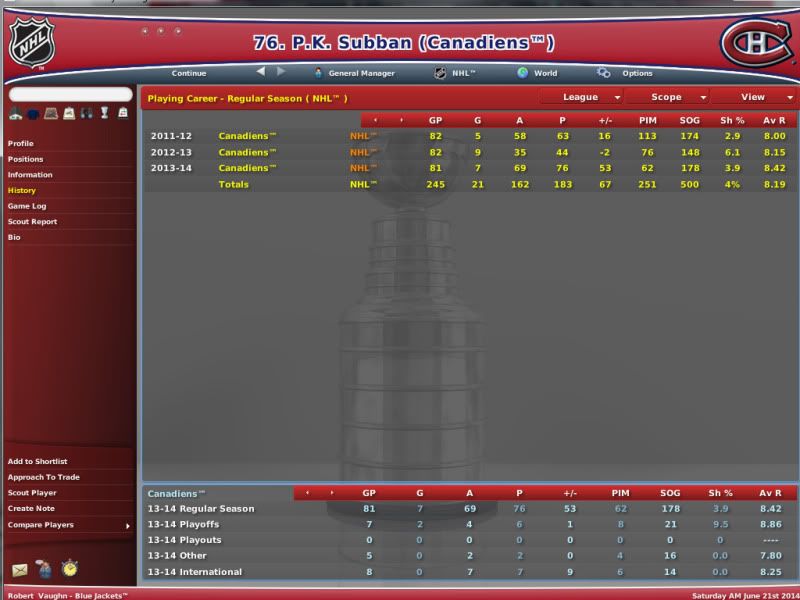Viewport: 800px width, 600px height.
Task: Click the NHL shield logo
Action: tap(32, 43)
